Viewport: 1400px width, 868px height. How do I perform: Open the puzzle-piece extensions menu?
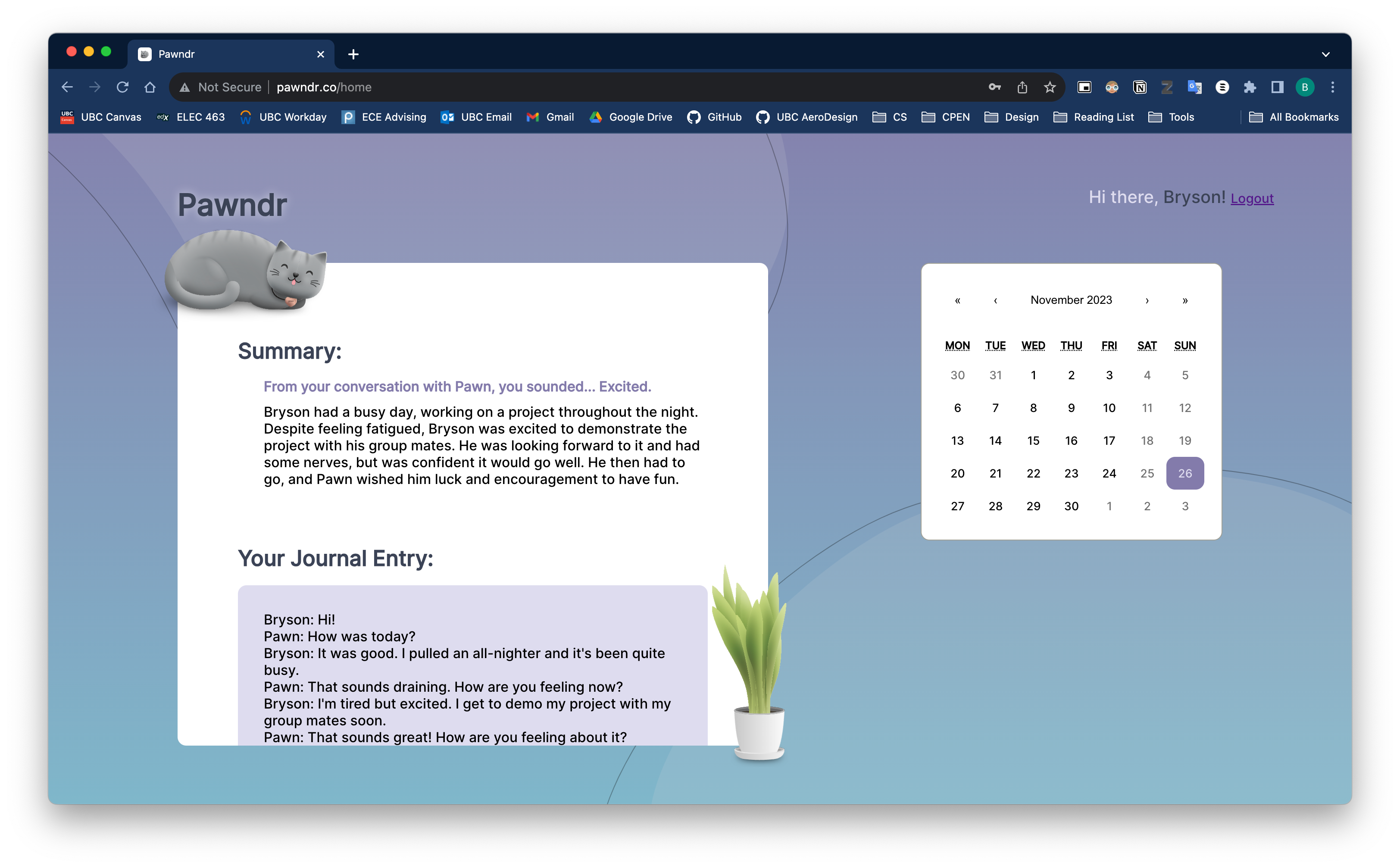(x=1250, y=87)
